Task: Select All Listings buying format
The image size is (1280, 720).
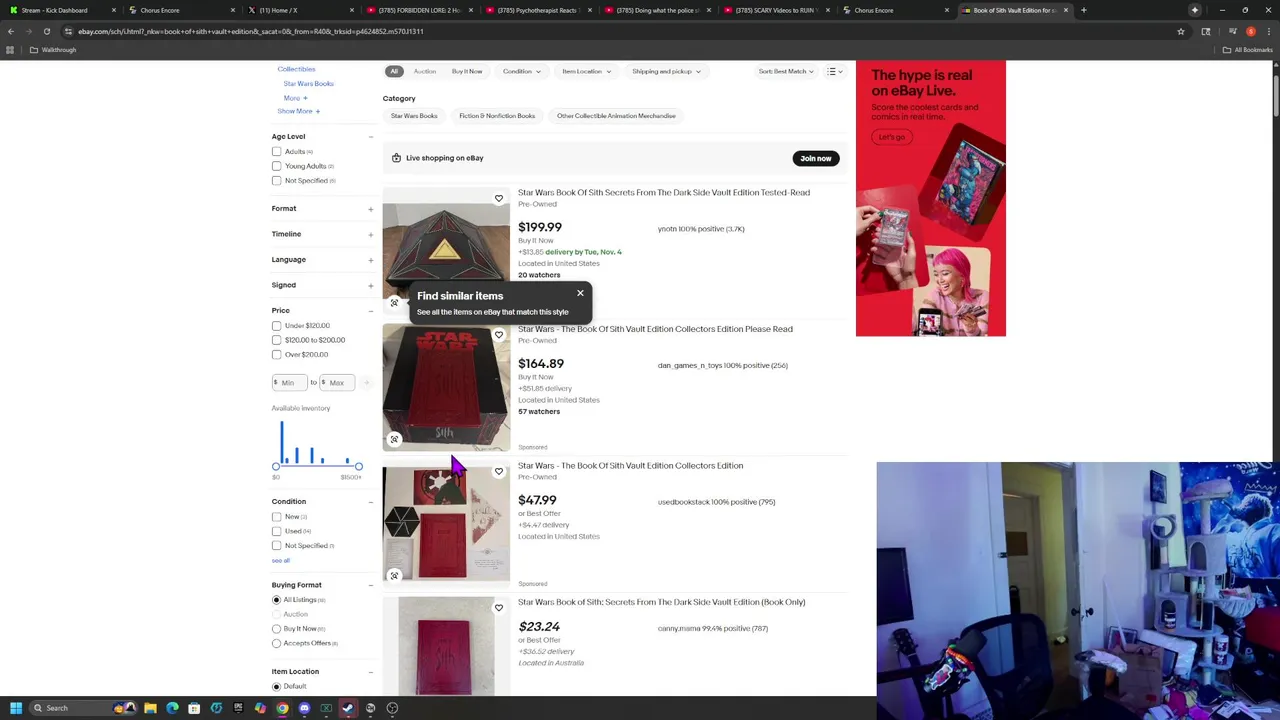Action: tap(277, 600)
